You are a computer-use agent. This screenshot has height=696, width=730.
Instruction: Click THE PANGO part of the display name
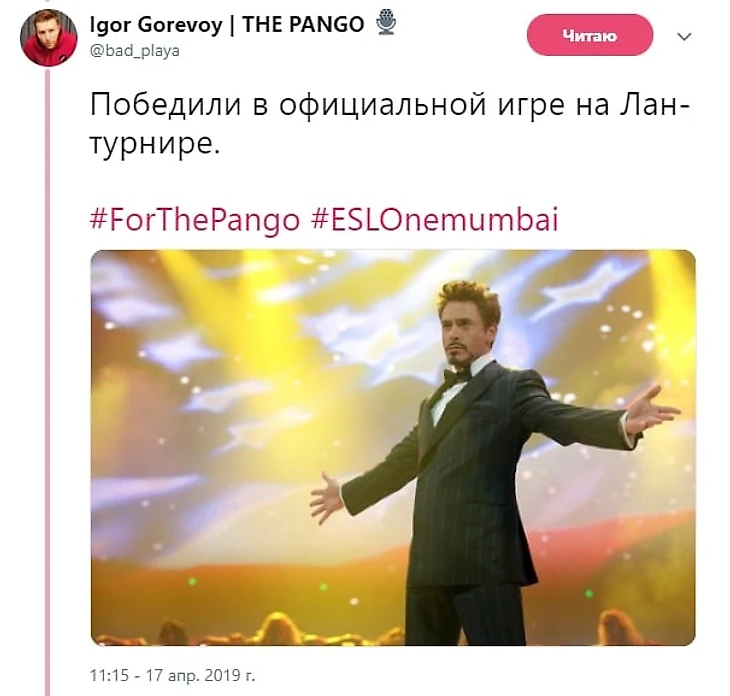point(303,24)
